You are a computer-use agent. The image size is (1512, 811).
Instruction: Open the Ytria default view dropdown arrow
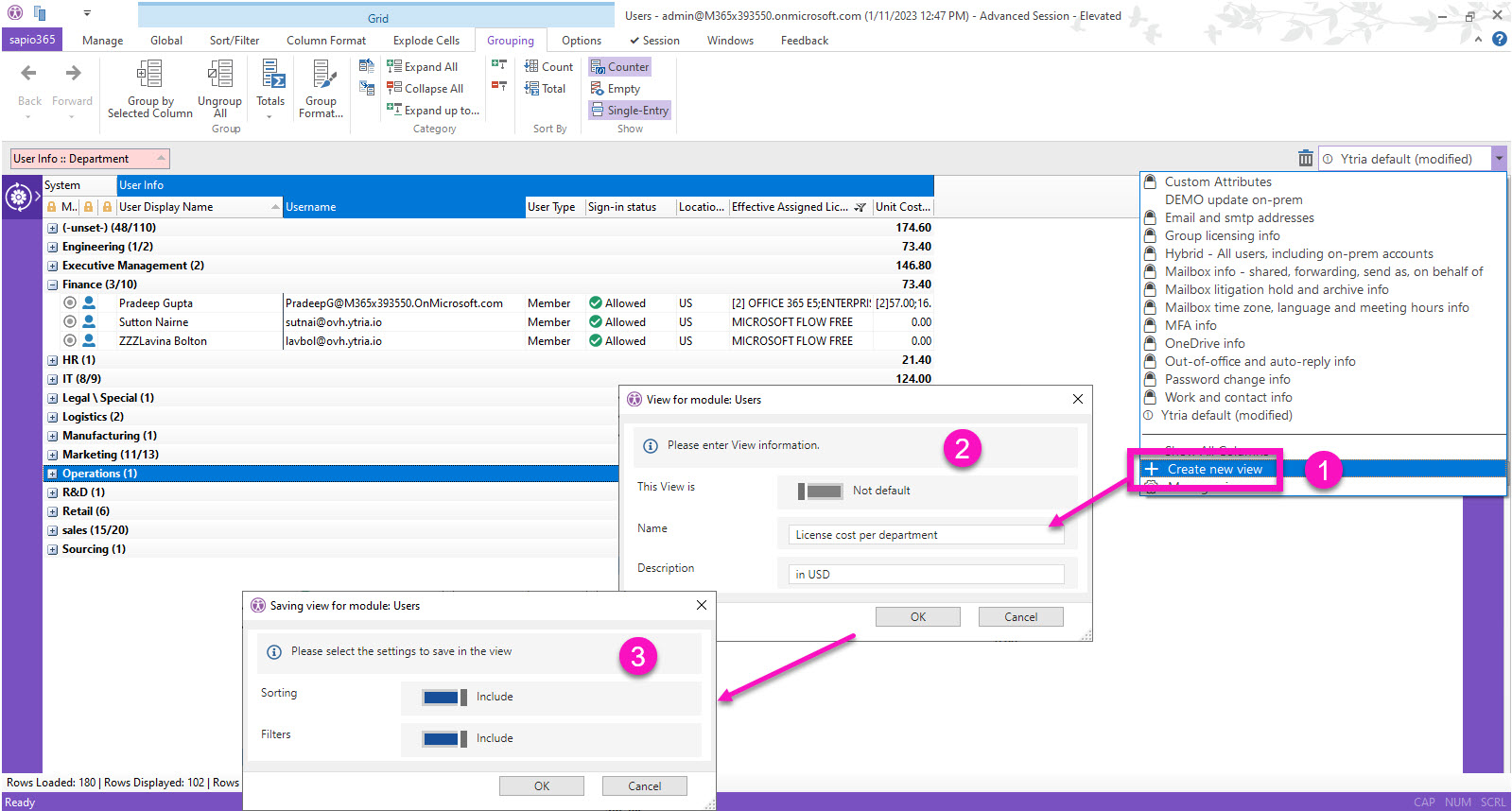[x=1499, y=159]
